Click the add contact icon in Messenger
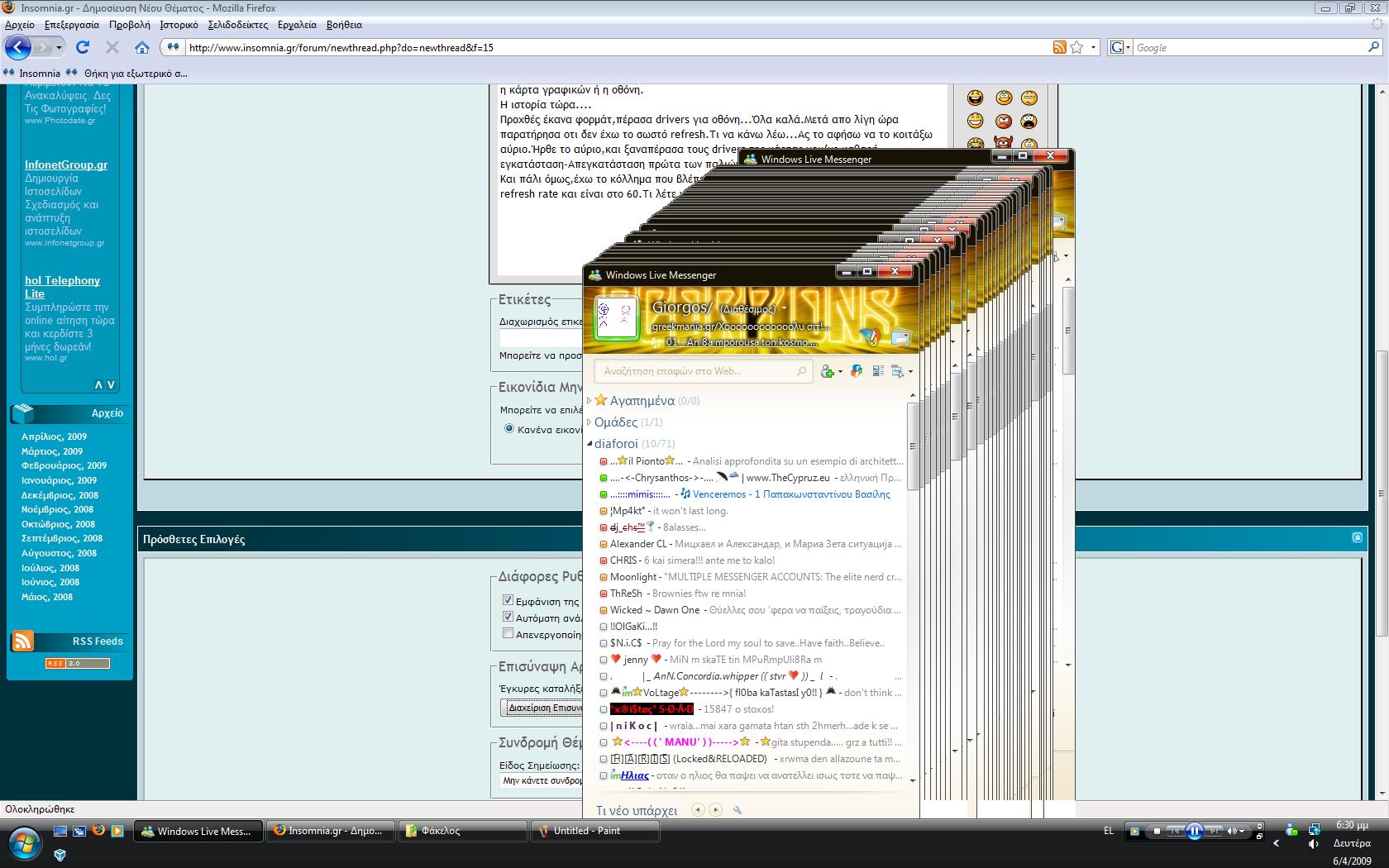Screen dimensions: 1389x868 click(x=827, y=372)
